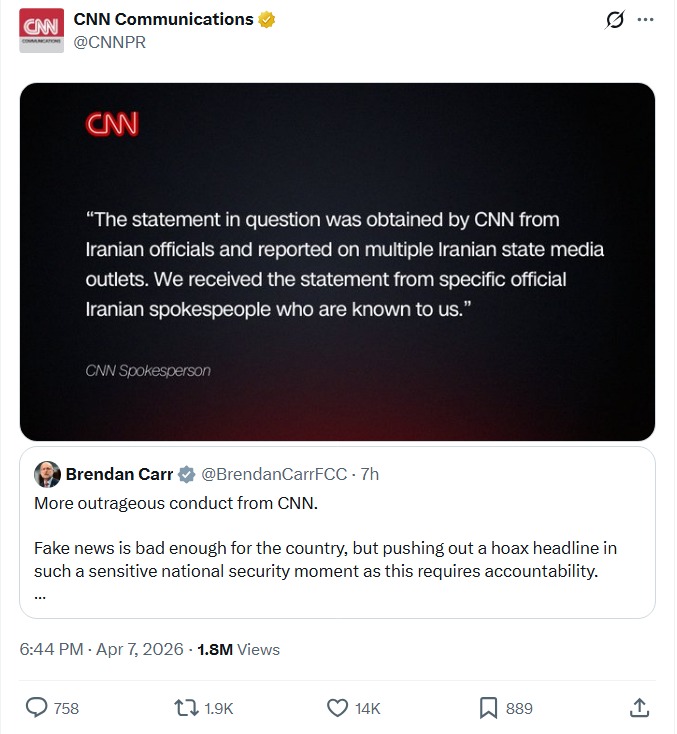The image size is (677, 734).
Task: View the 1.8M Views analytics
Action: click(238, 649)
